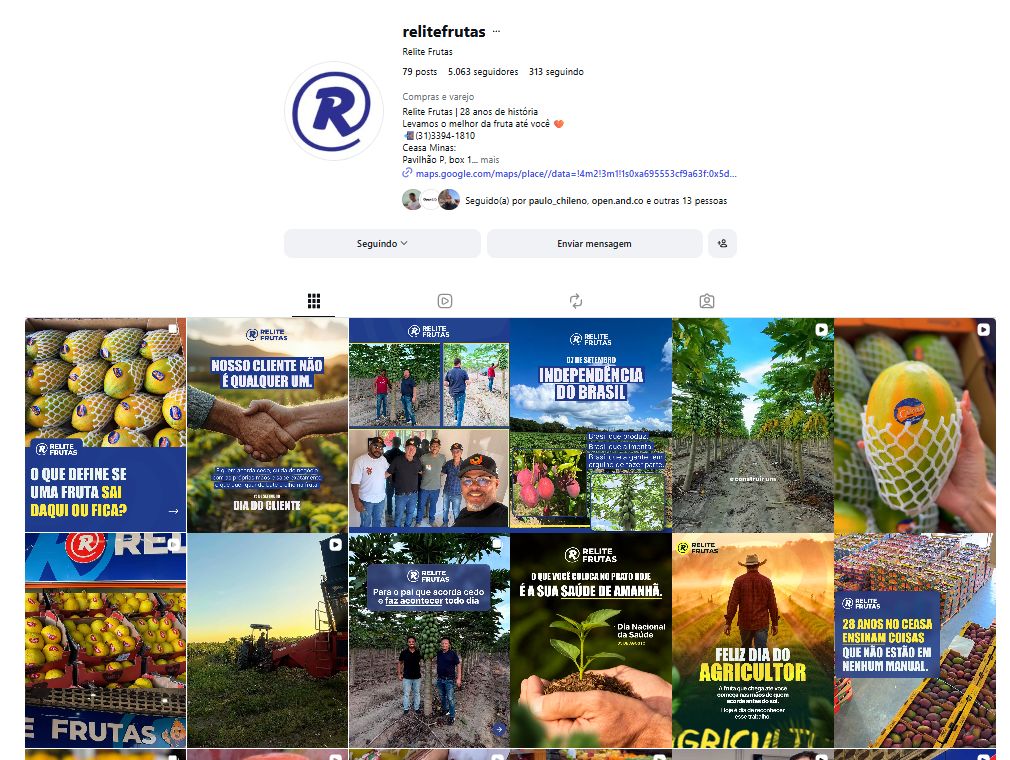The height and width of the screenshot is (760, 1010).
Task: Click the Relite Frutas profile picture
Action: [334, 111]
